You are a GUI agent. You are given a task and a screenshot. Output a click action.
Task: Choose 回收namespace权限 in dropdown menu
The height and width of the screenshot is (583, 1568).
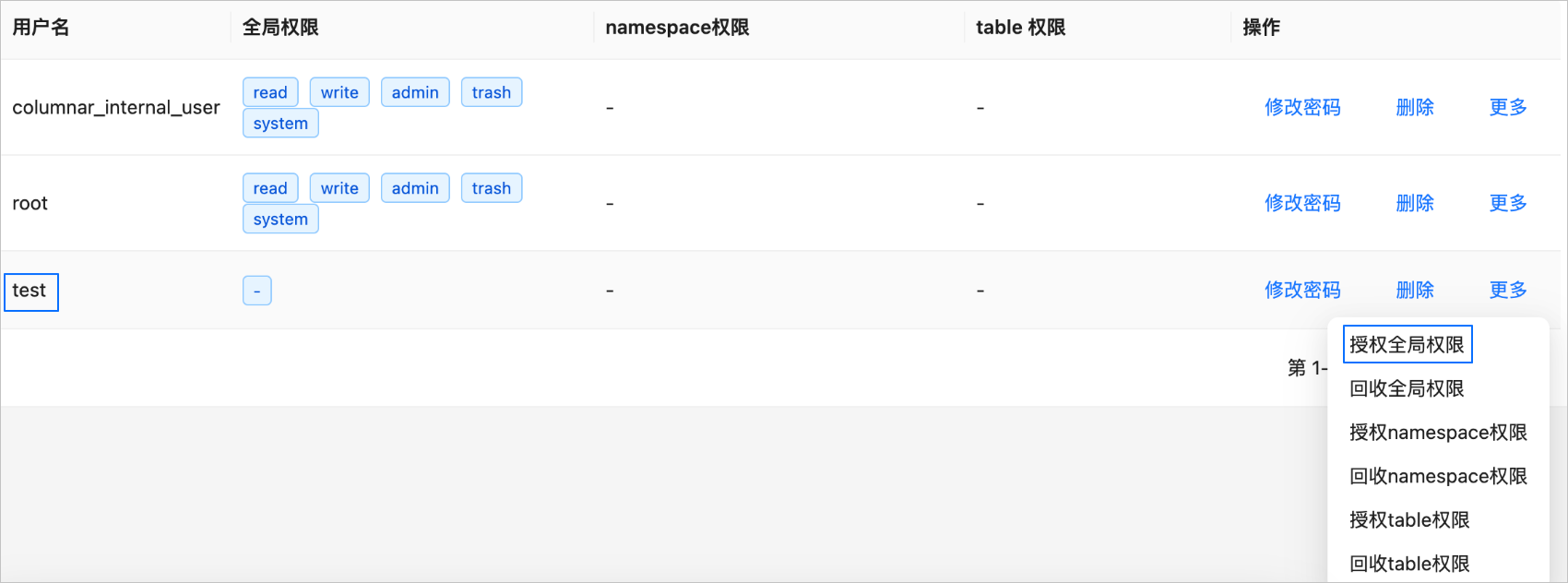tap(1438, 476)
